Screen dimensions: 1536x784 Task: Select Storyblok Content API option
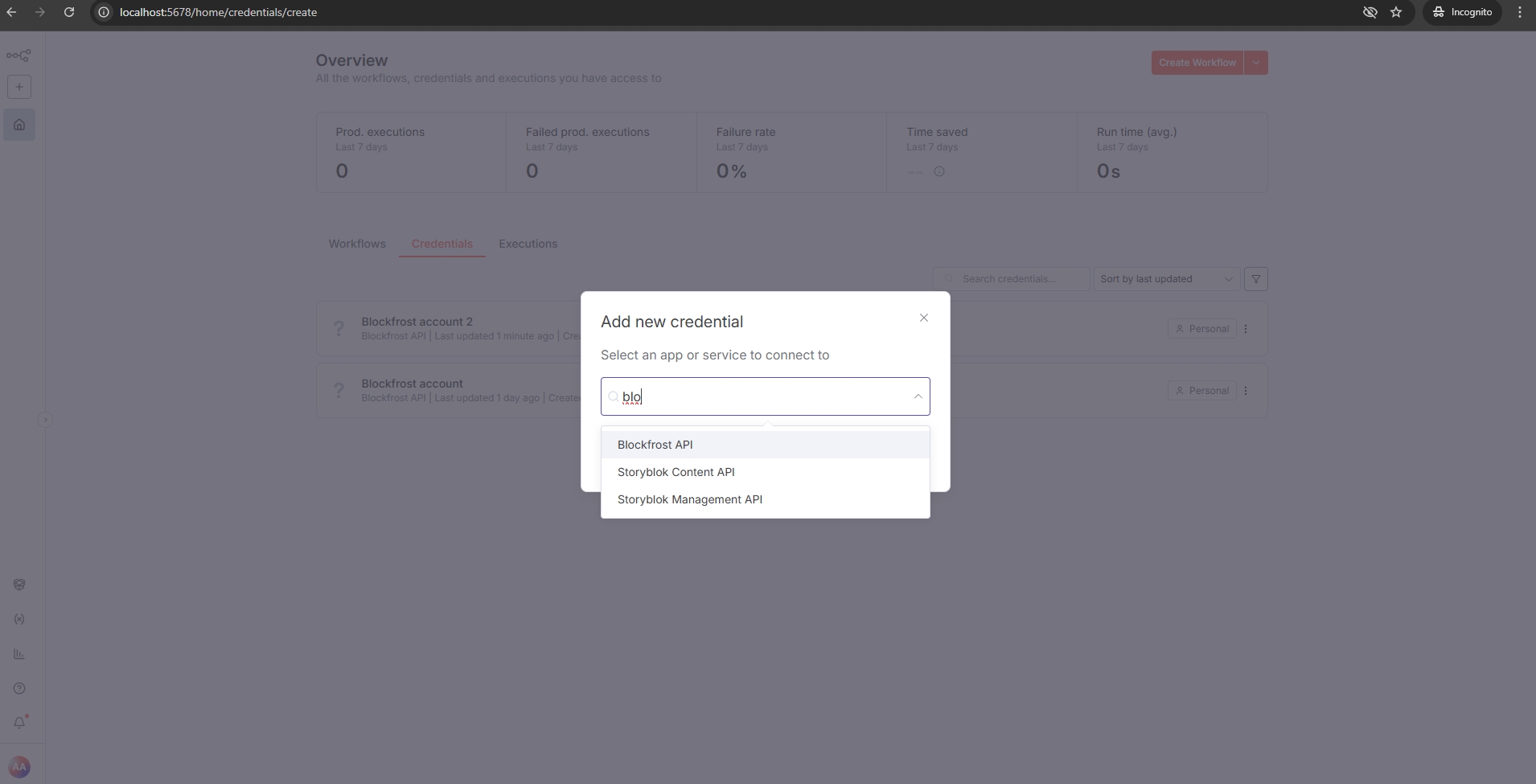pos(766,472)
